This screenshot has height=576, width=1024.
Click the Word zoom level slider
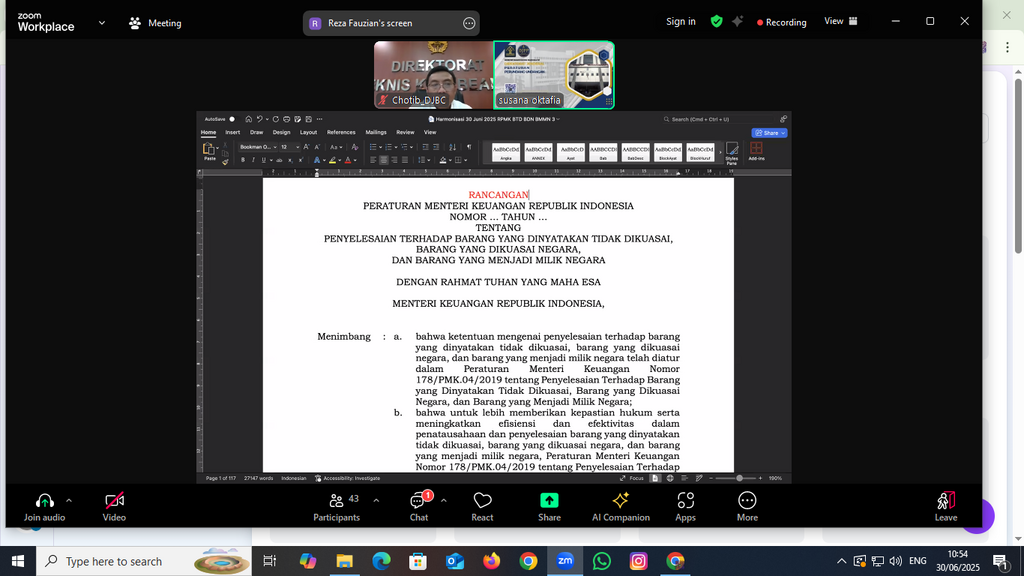[739, 478]
